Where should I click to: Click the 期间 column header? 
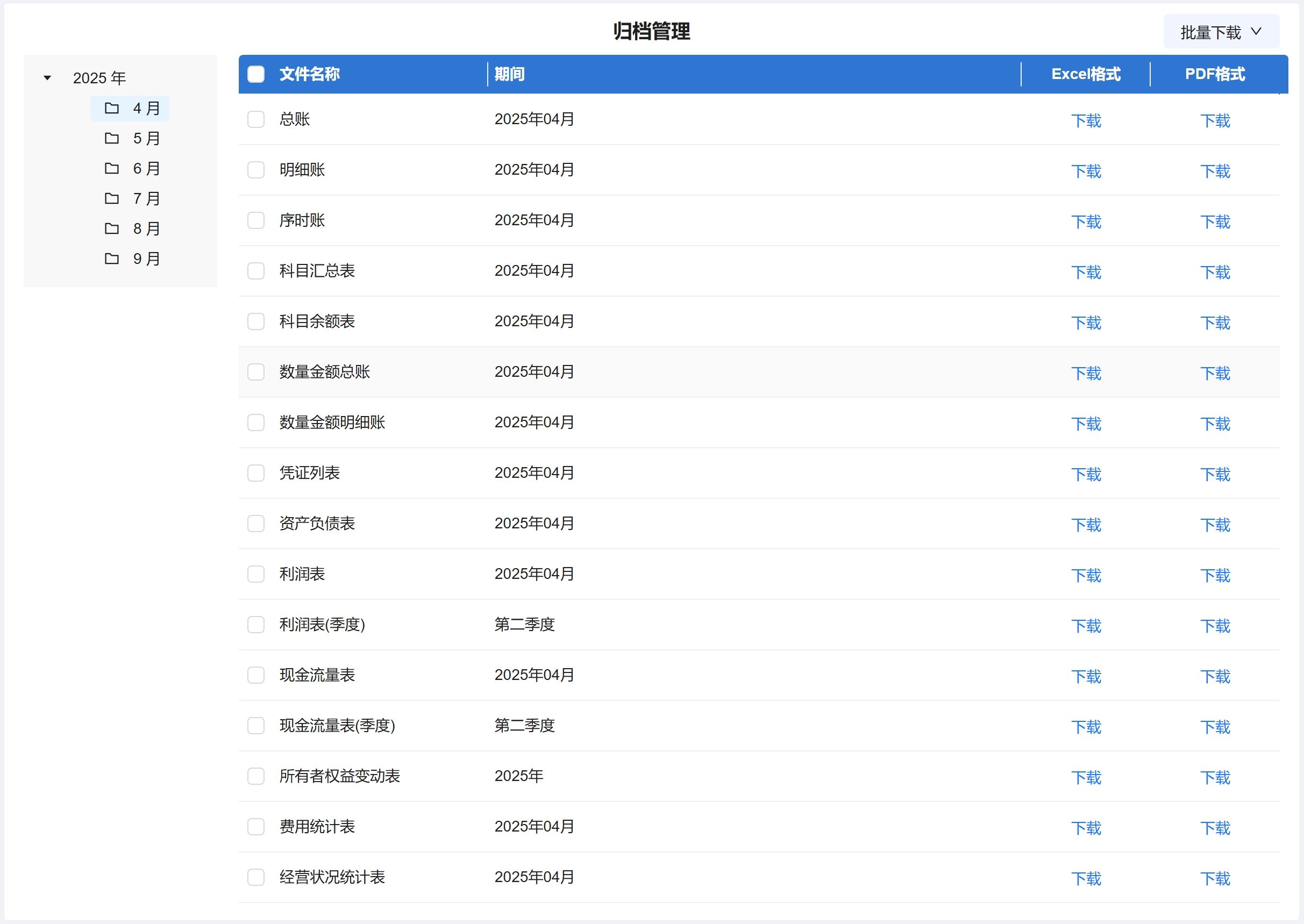pyautogui.click(x=509, y=74)
